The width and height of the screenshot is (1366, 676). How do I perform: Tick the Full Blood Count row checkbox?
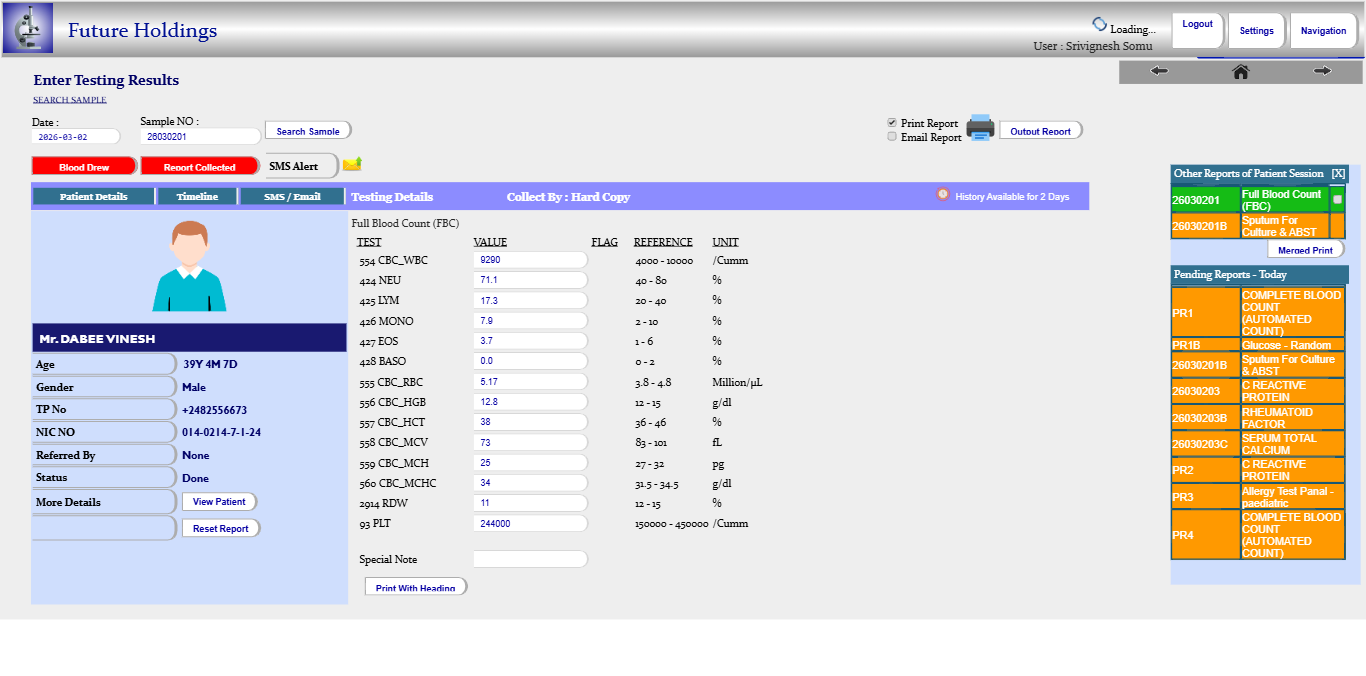1337,200
